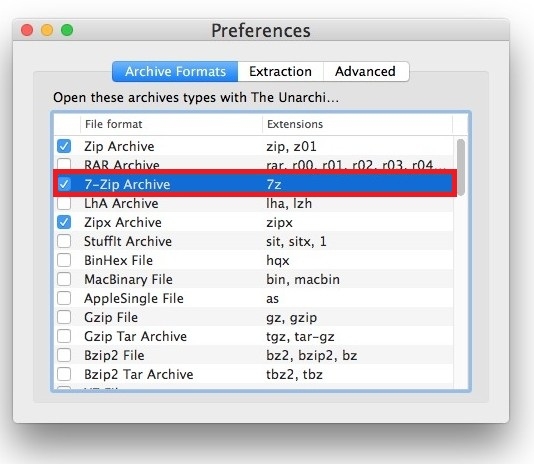Check the Bzip2 File box
The image size is (534, 464).
point(64,355)
